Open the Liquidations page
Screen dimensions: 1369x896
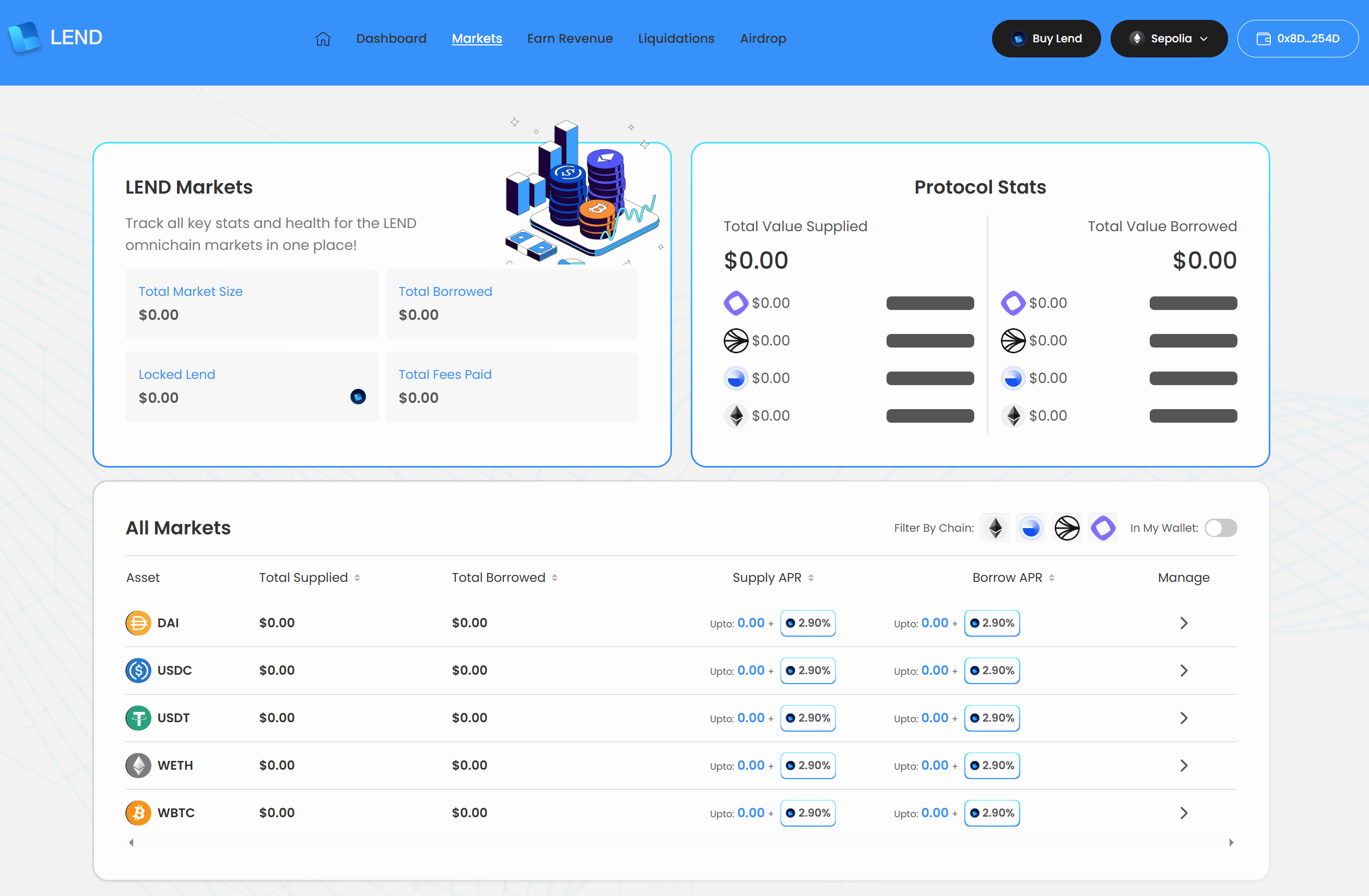676,39
